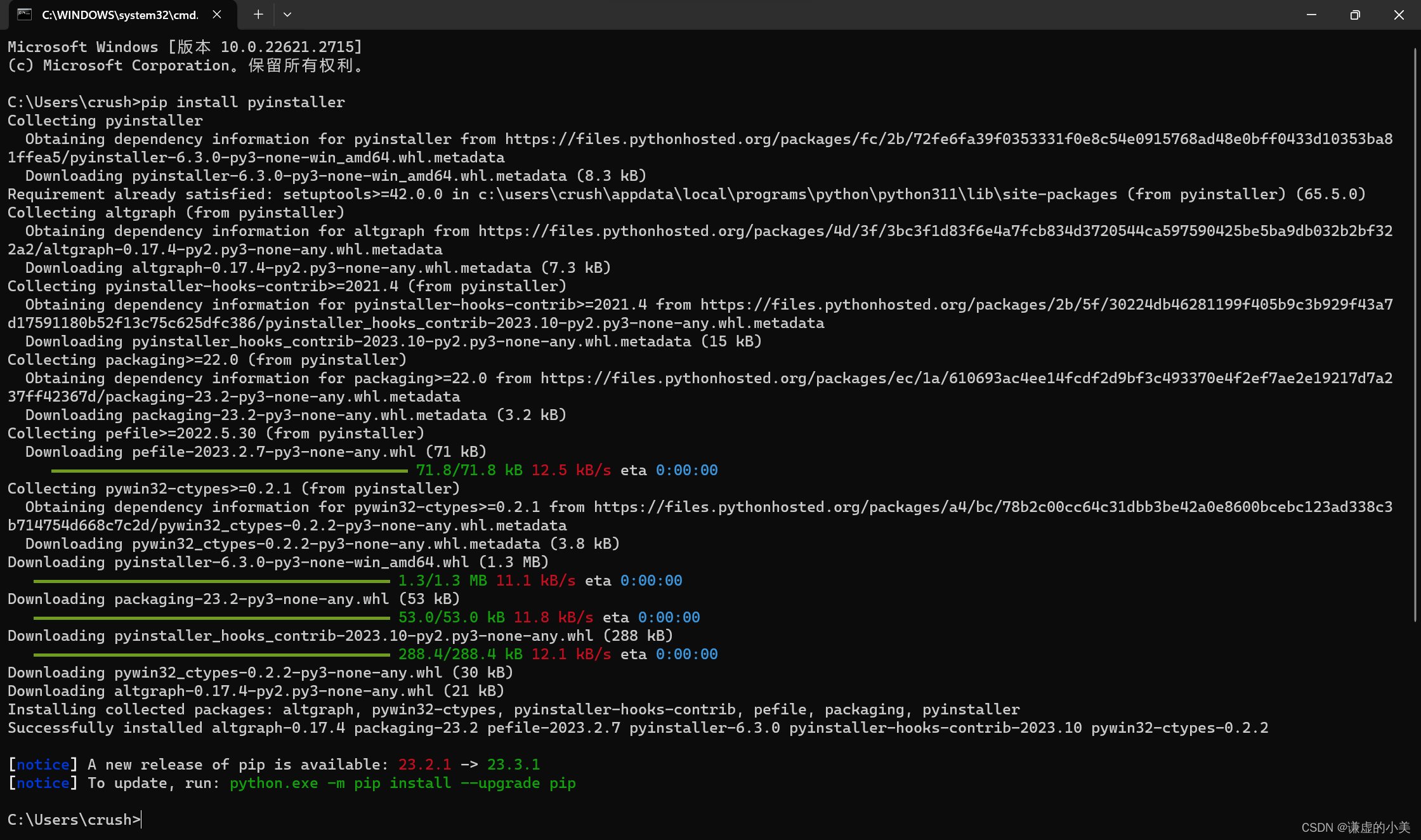Click the cmd.exe icon on the terminal tab
The width and height of the screenshot is (1421, 840).
click(24, 14)
